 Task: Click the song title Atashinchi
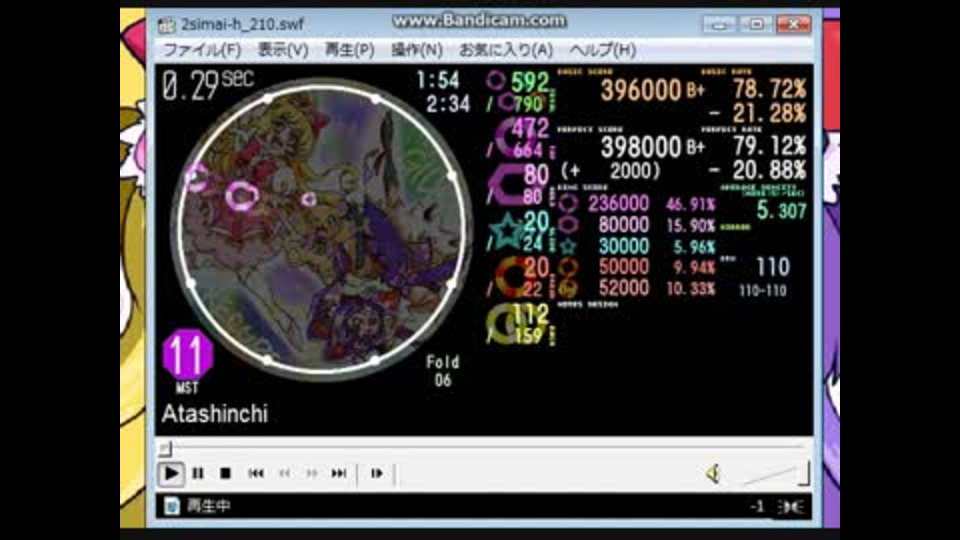coord(215,414)
